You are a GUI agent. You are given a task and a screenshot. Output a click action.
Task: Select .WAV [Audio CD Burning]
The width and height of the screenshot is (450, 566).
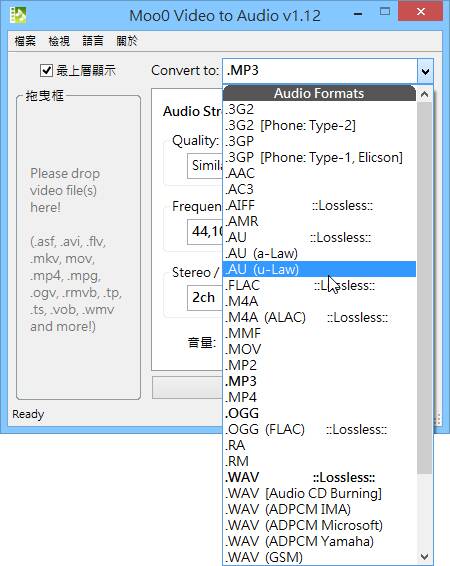click(x=319, y=493)
